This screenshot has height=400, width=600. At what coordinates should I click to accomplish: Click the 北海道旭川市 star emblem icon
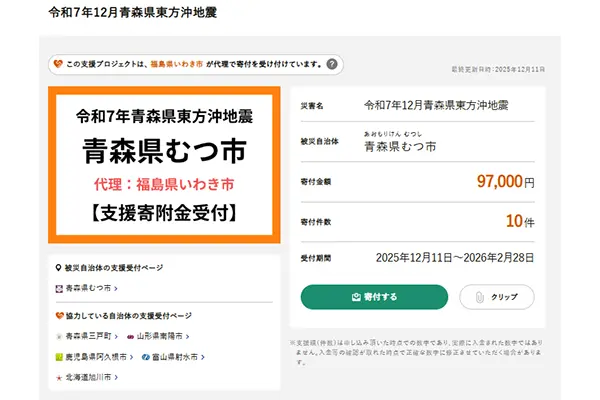pos(59,377)
